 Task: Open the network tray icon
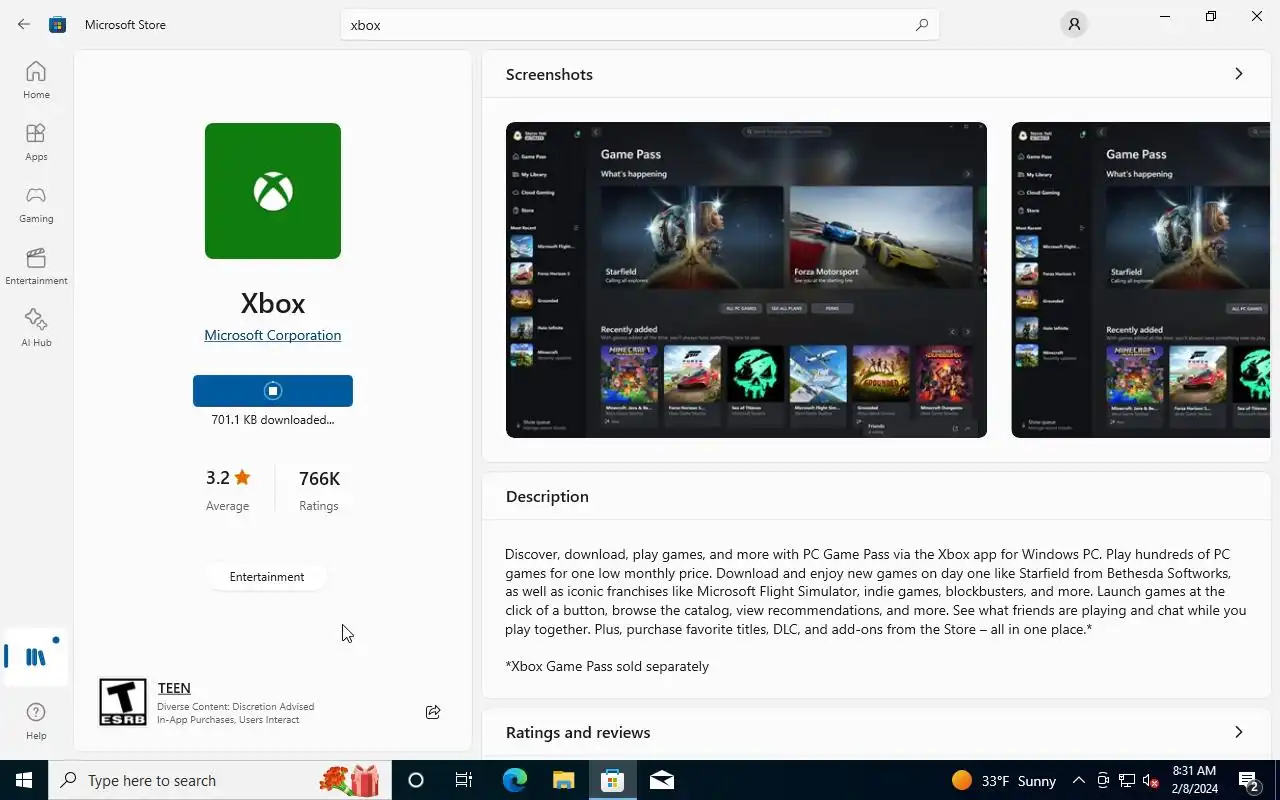(1127, 780)
